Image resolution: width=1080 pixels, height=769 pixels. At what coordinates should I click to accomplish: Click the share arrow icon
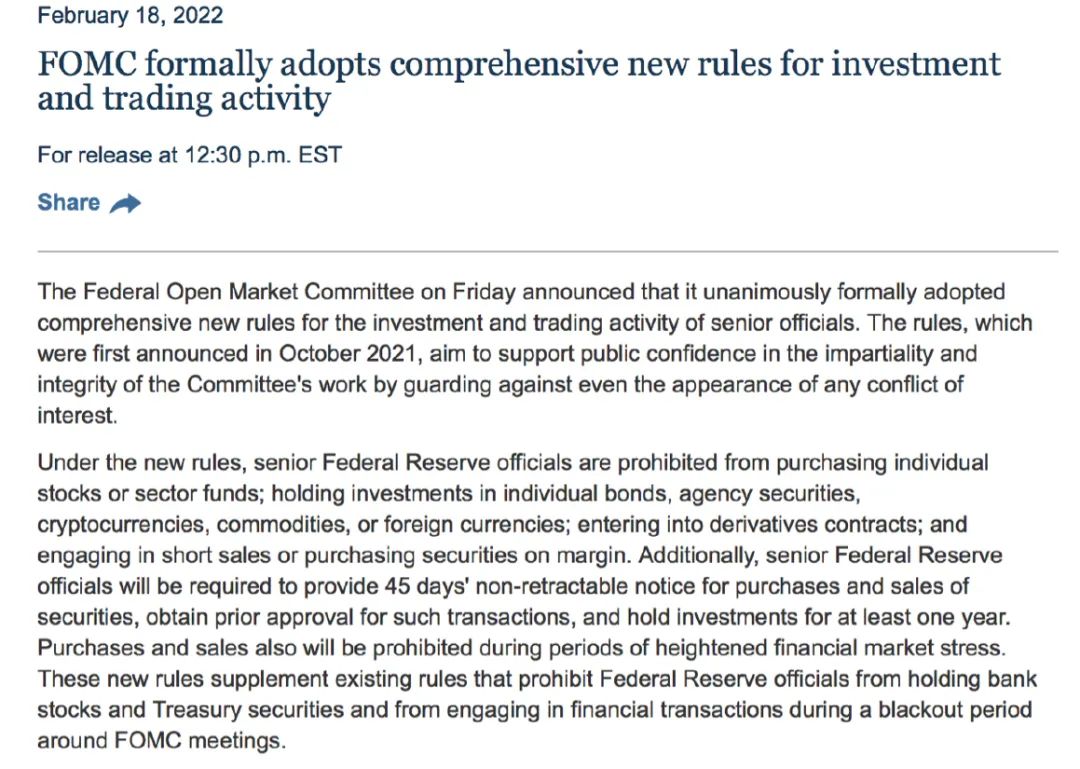tap(125, 204)
